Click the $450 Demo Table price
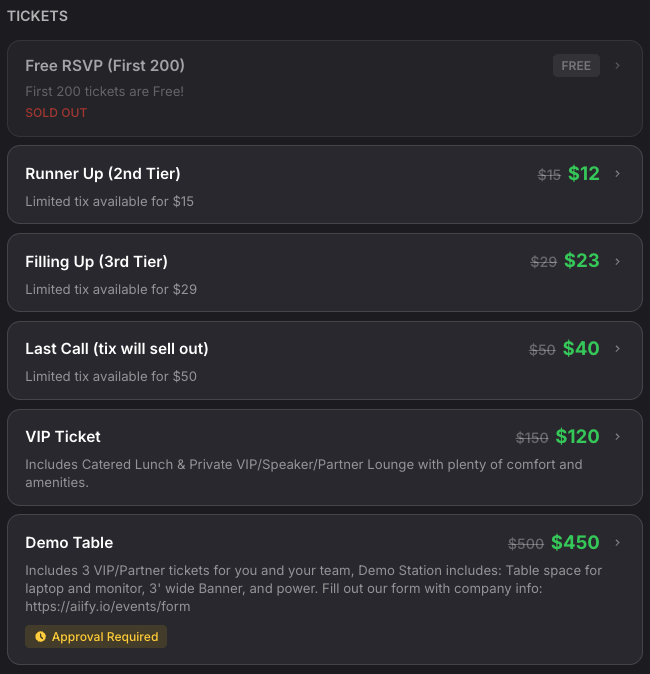This screenshot has height=674, width=650. [575, 543]
